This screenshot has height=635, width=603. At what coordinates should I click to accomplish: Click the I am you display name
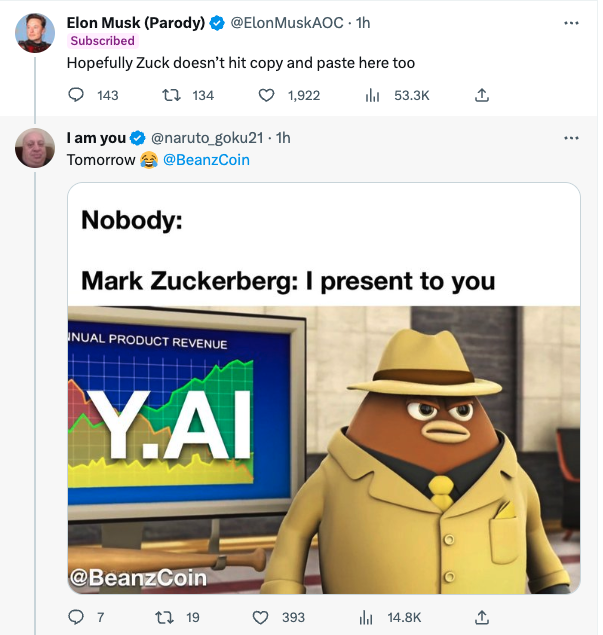coord(96,138)
